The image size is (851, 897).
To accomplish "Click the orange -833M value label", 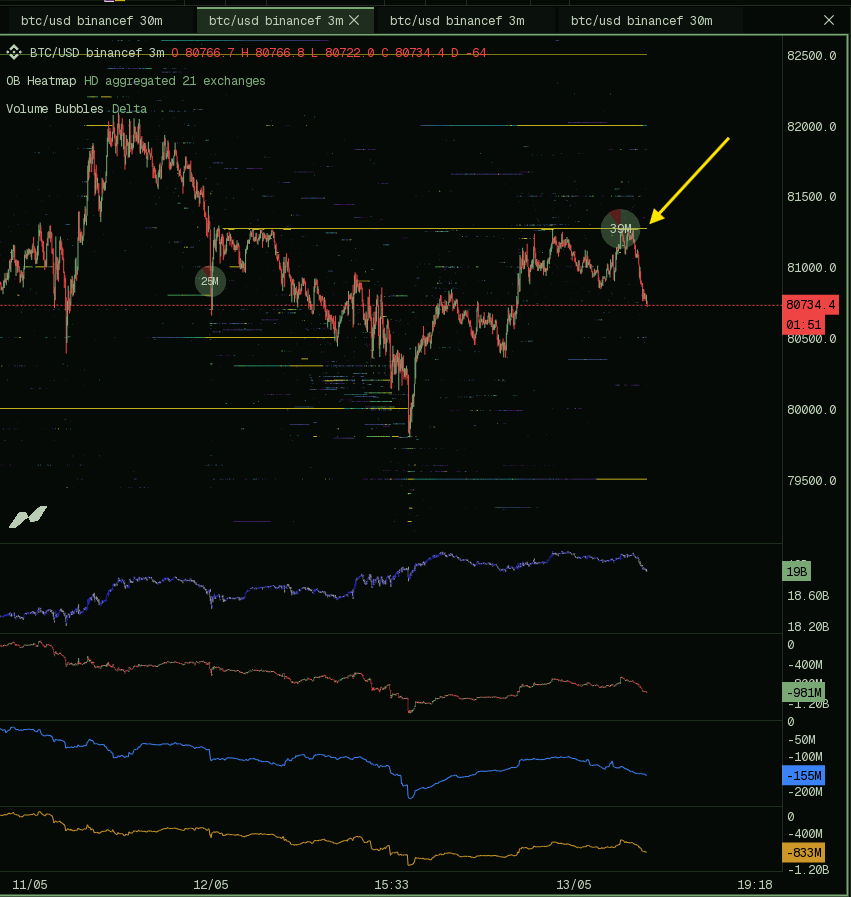I will 804,852.
